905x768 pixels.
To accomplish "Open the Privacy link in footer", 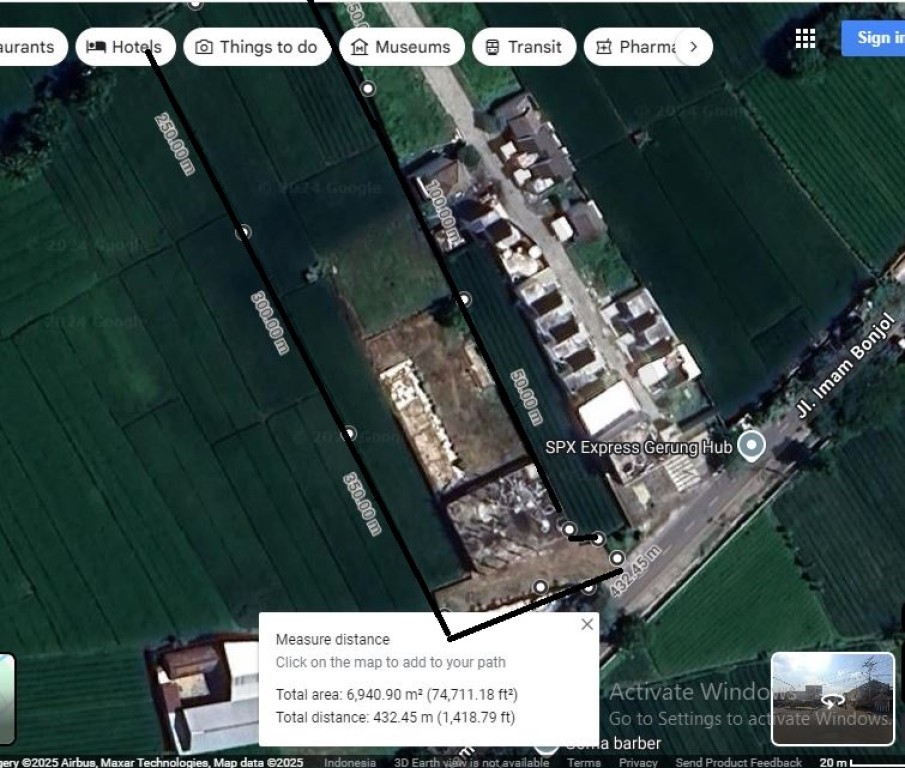I will coord(637,762).
